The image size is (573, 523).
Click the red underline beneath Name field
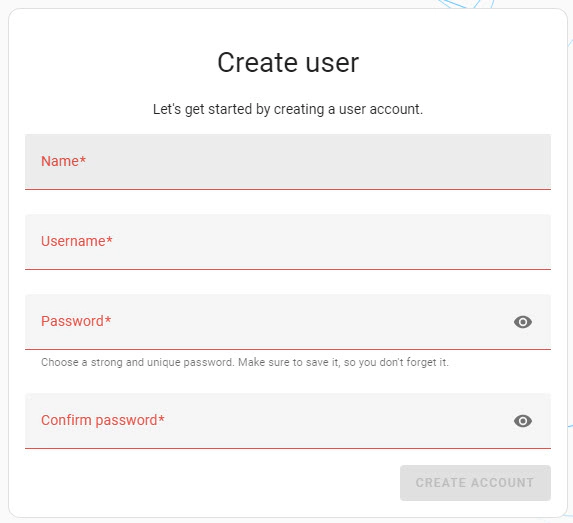coord(288,189)
